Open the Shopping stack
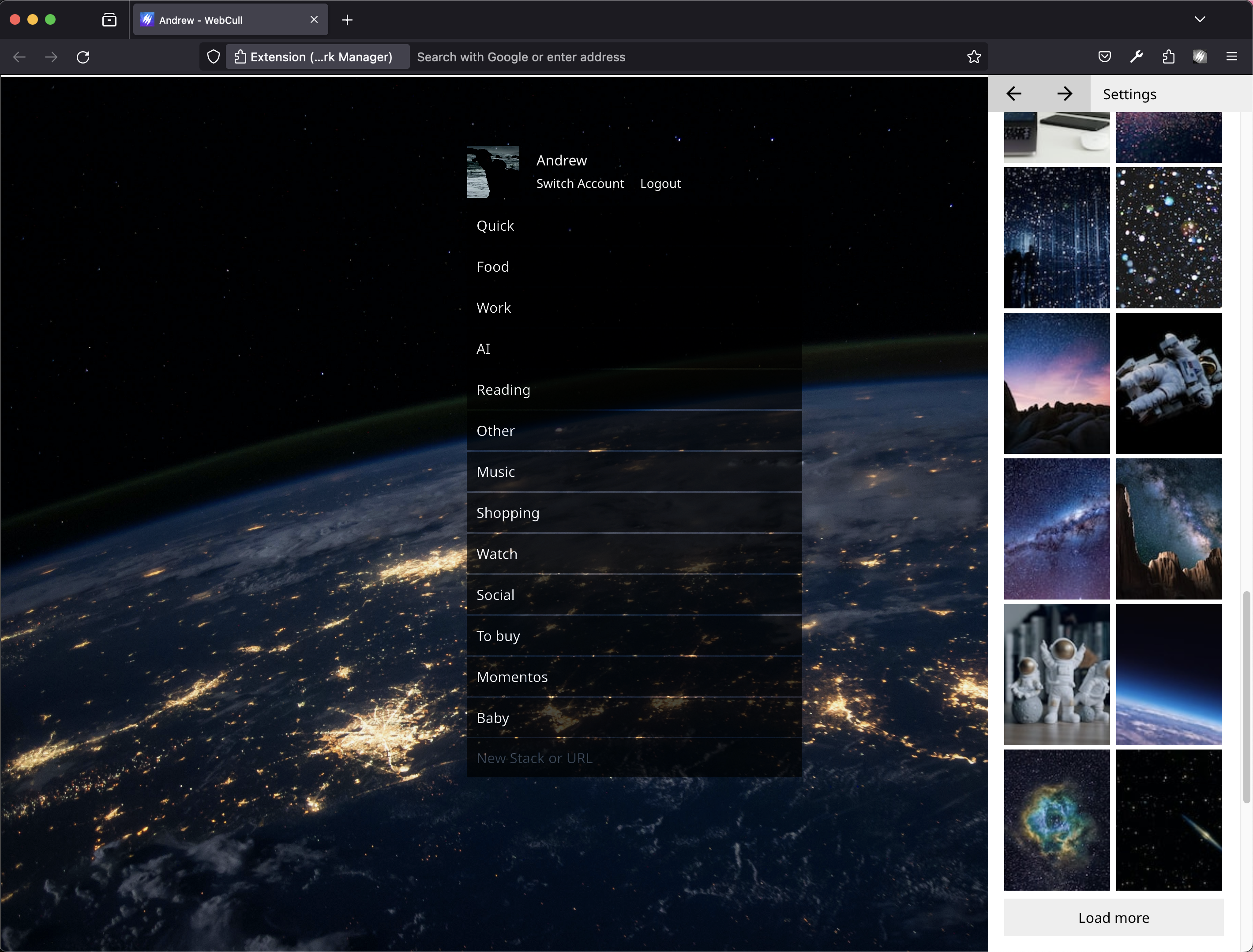The width and height of the screenshot is (1253, 952). coord(634,513)
